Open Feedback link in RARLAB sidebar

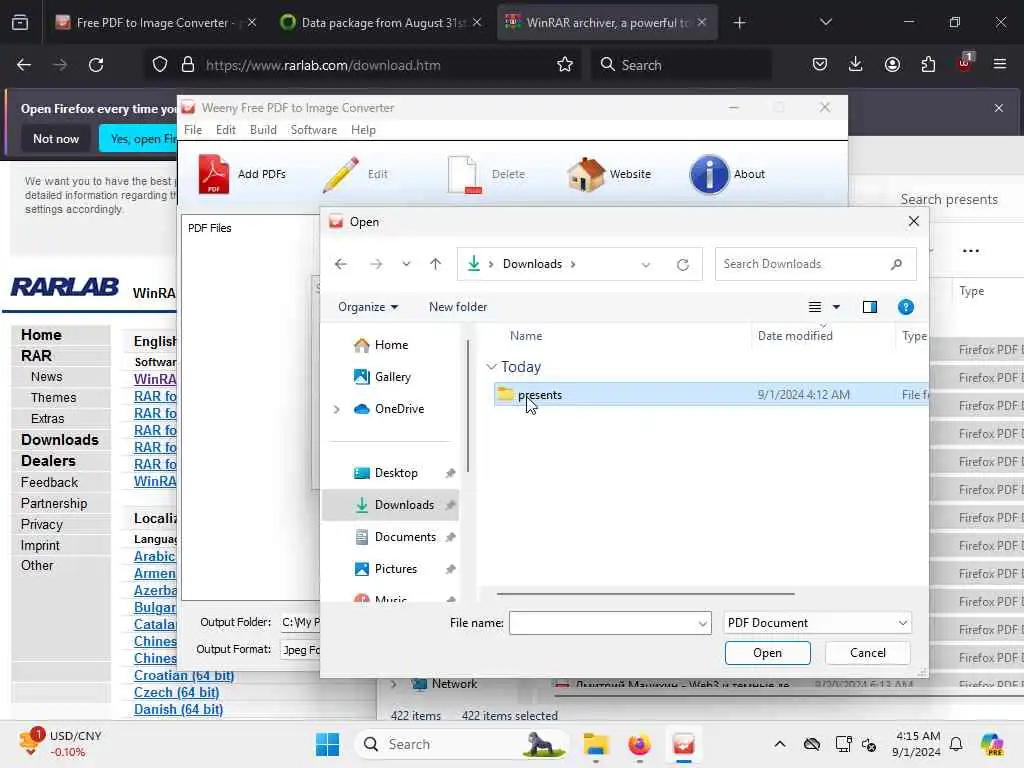pos(49,483)
